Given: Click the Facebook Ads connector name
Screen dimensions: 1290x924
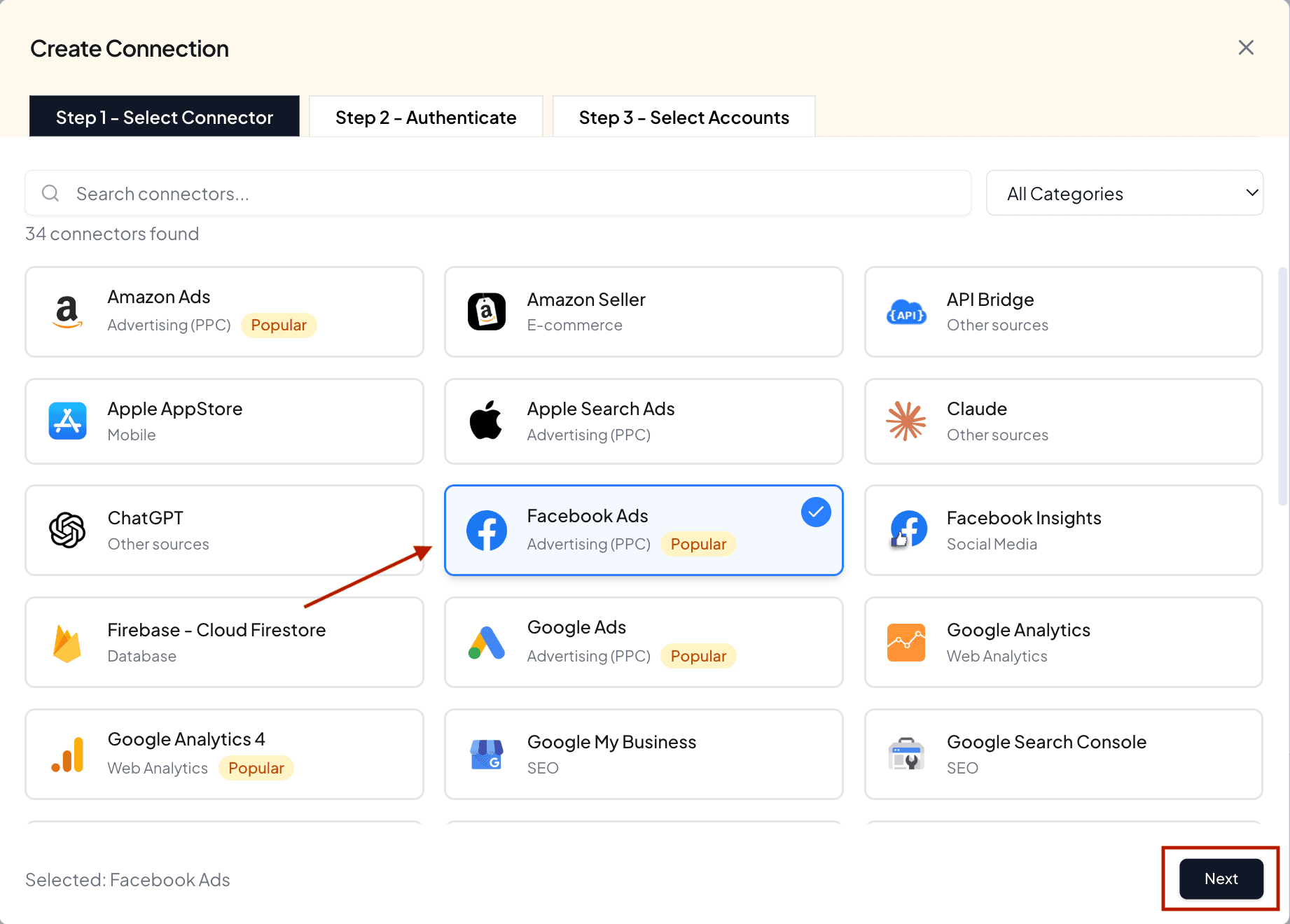Looking at the screenshot, I should pyautogui.click(x=588, y=516).
